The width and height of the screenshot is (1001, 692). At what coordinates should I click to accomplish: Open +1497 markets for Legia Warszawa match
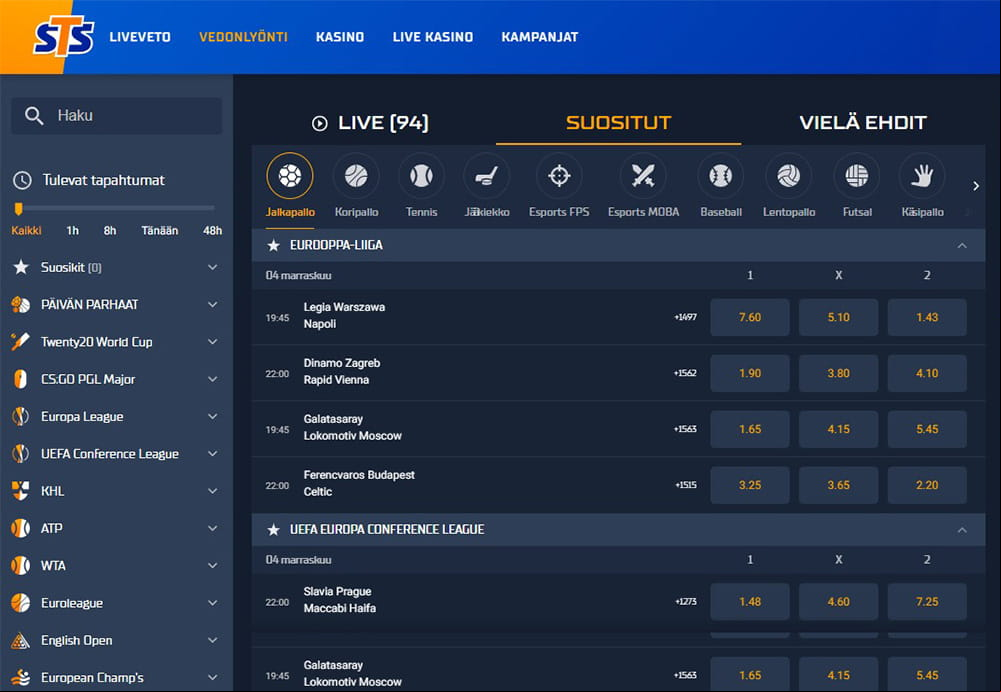(686, 317)
